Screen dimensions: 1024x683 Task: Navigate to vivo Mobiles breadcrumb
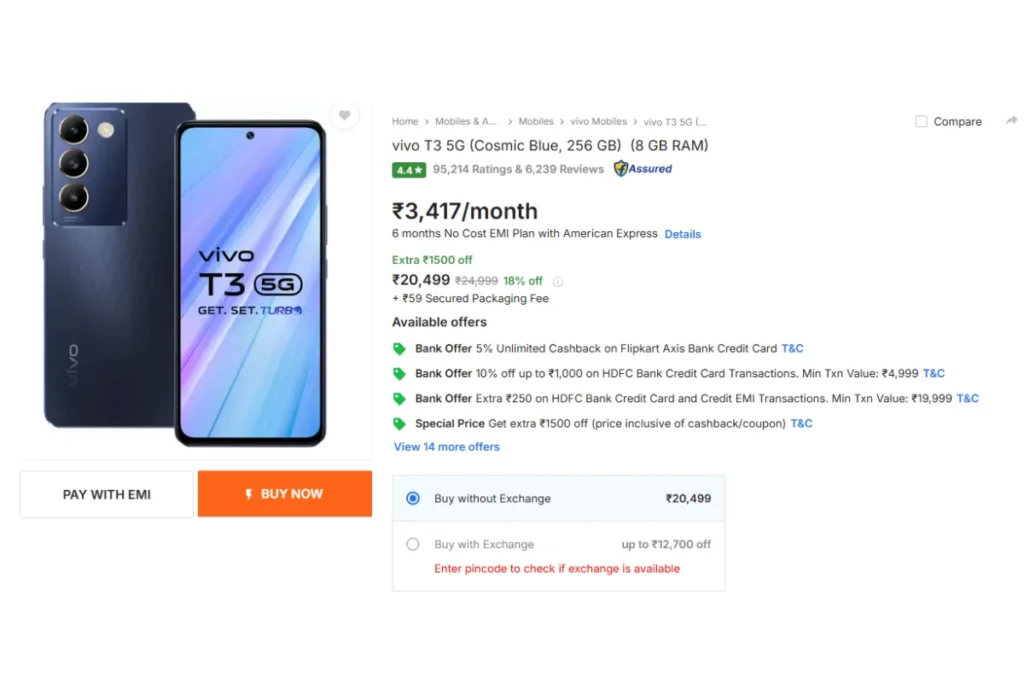[598, 121]
